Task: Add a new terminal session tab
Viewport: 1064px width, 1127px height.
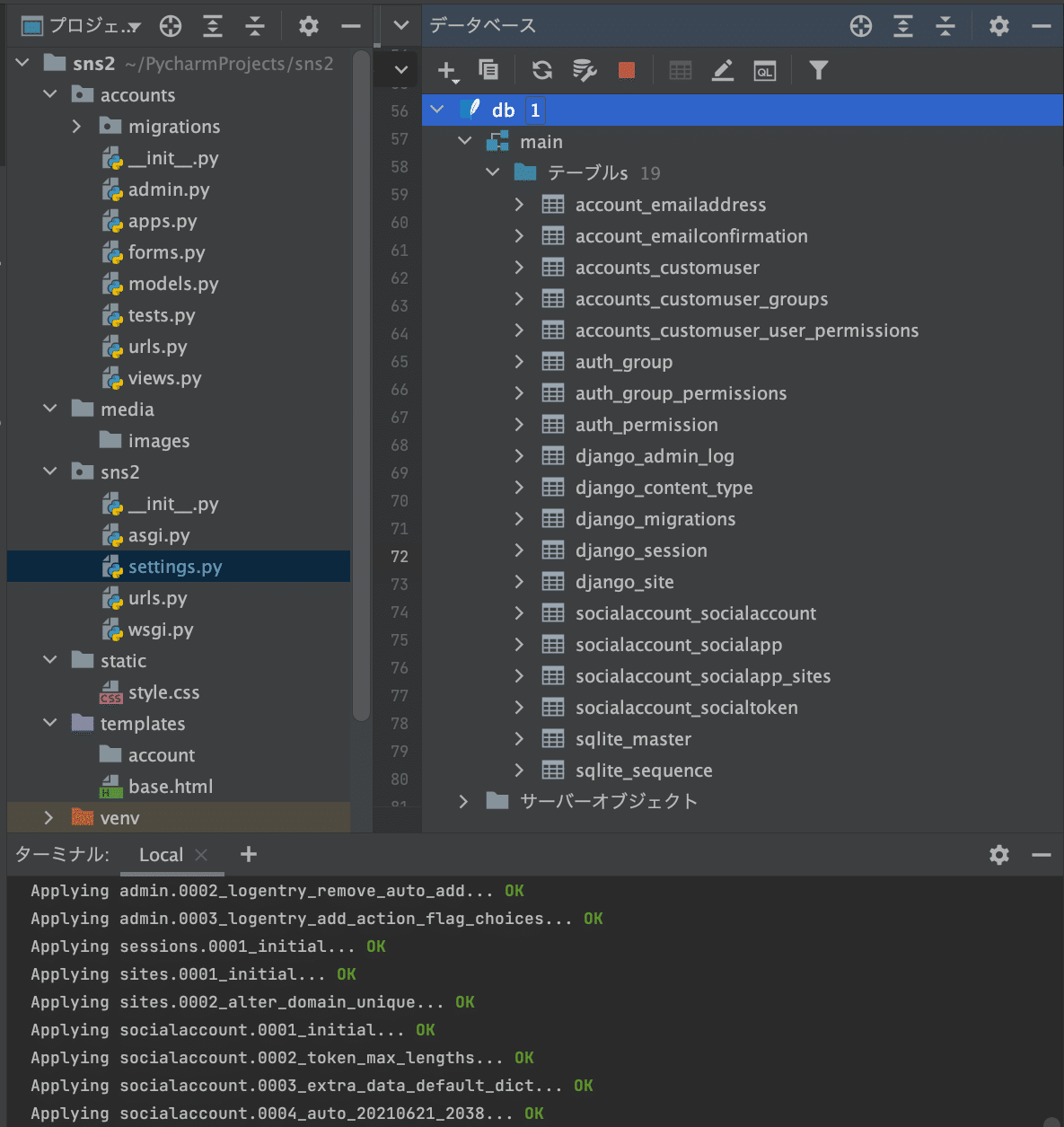Action: [x=249, y=854]
